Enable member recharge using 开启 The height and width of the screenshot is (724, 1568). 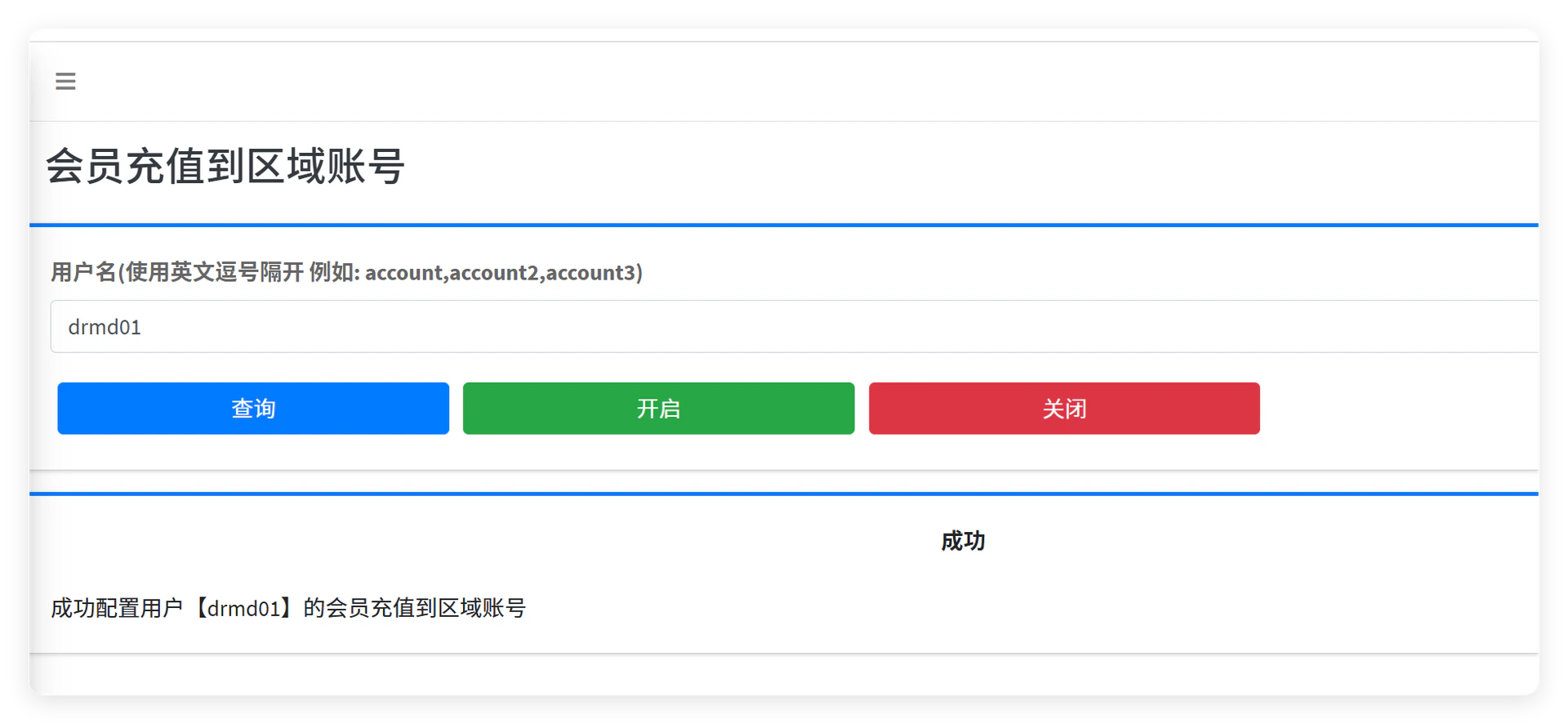coord(658,408)
